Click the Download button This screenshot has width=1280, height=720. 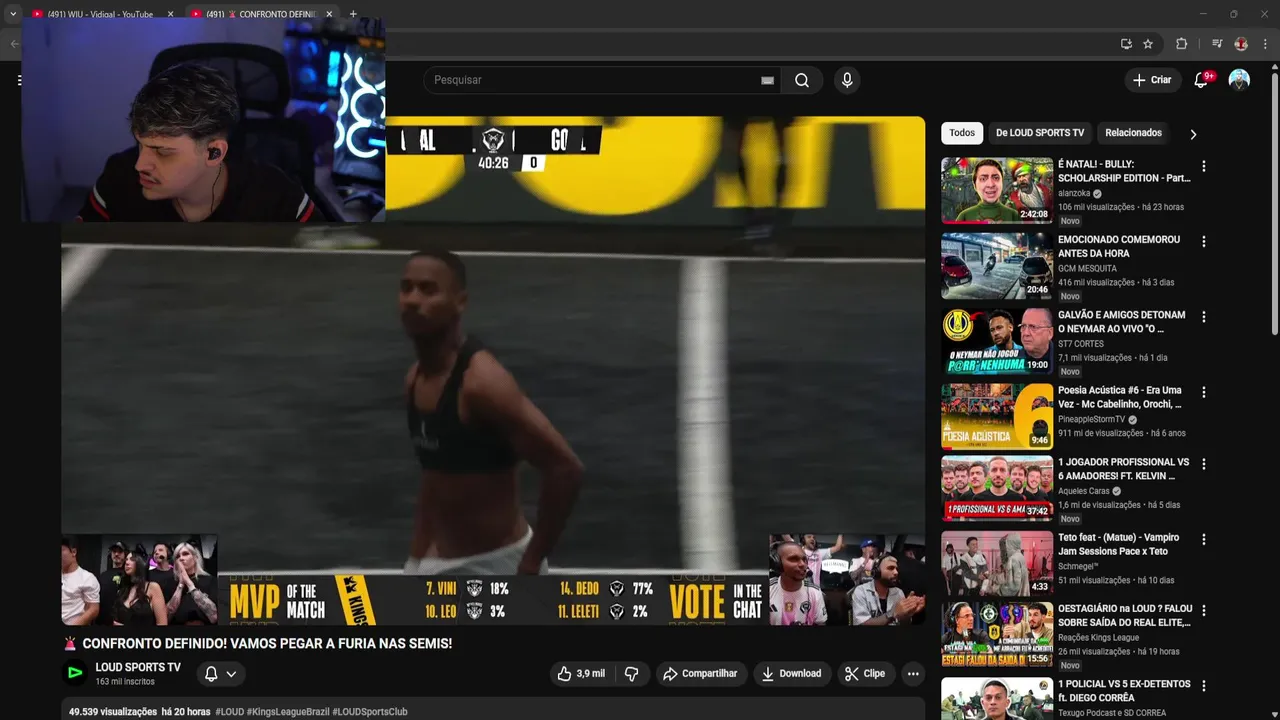[791, 674]
